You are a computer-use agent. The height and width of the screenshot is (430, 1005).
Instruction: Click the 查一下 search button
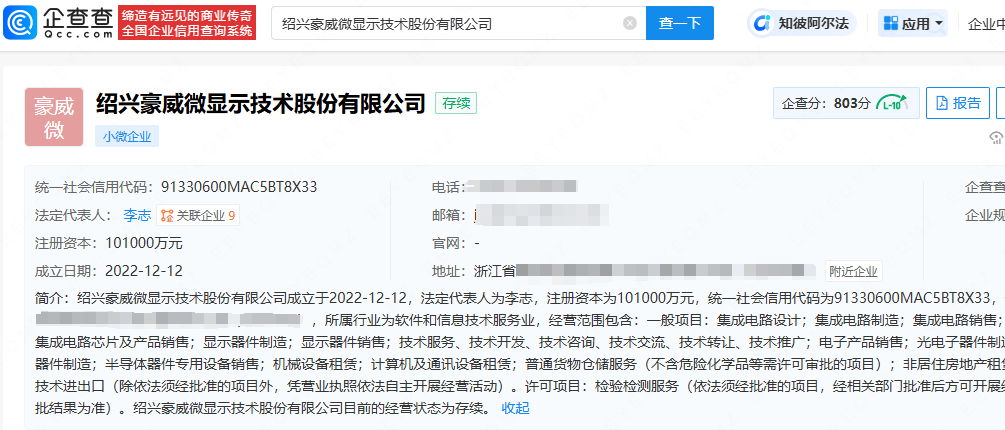tap(679, 24)
